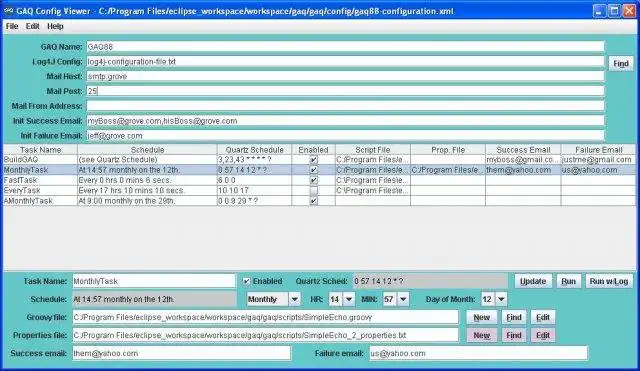Click 'myboss@gmail.co...' success email cell

click(523, 160)
